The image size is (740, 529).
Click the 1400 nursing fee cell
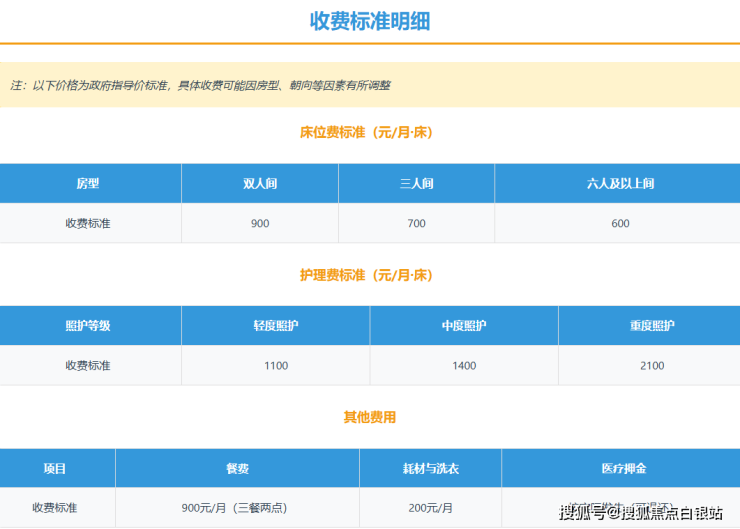click(x=464, y=366)
